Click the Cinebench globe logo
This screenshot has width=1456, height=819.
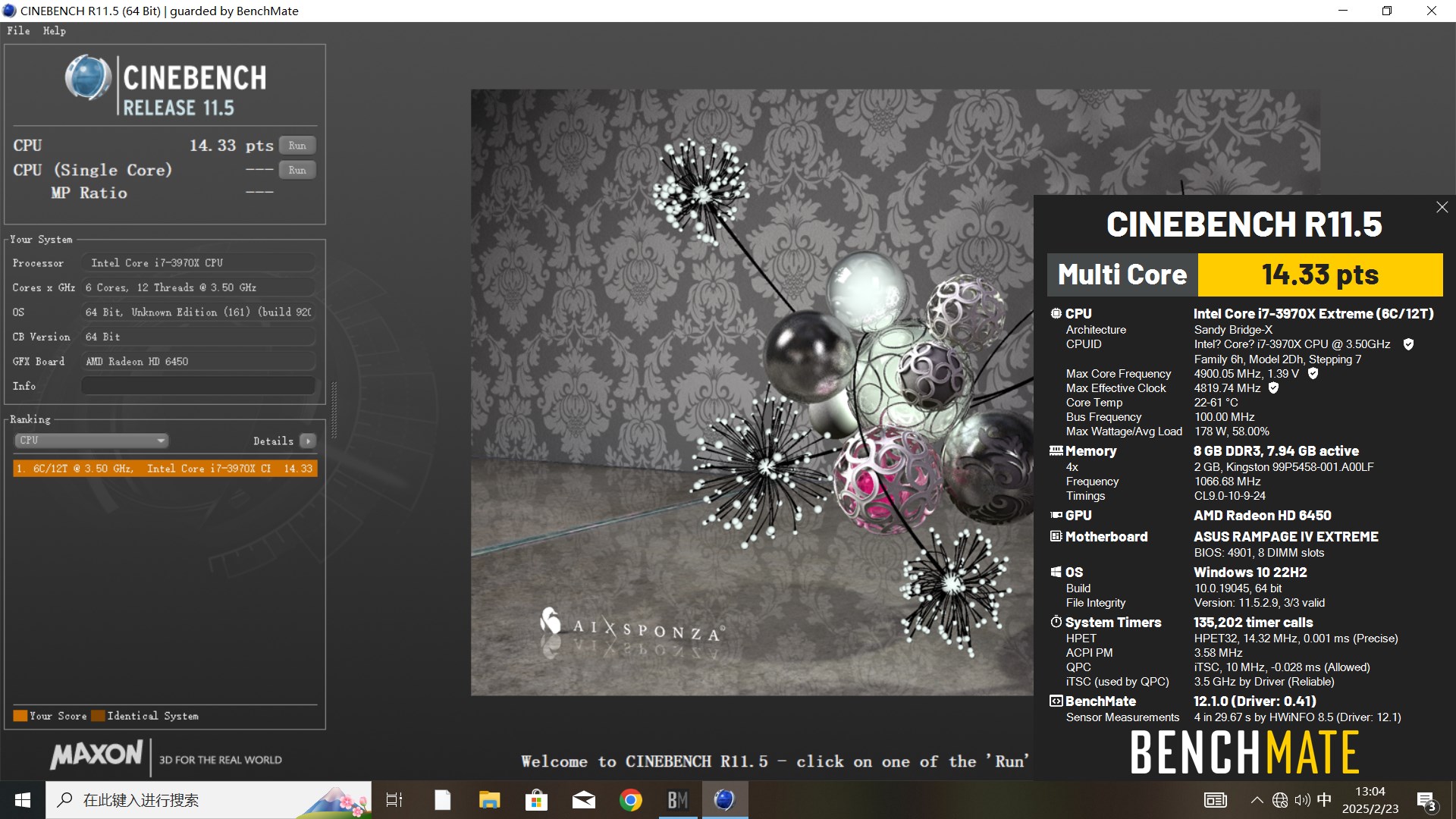(x=89, y=77)
